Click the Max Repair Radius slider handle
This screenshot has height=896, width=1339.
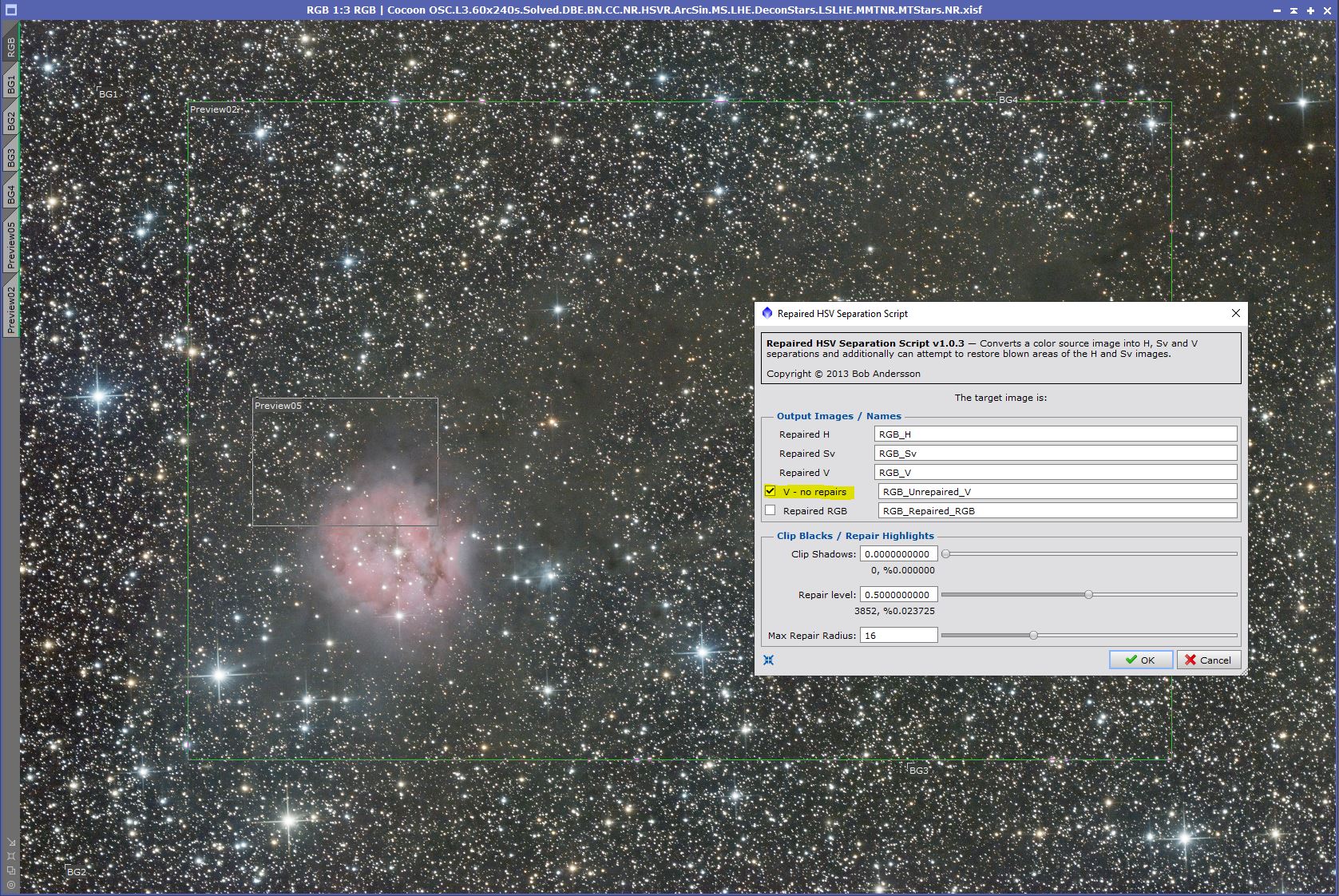point(1034,635)
